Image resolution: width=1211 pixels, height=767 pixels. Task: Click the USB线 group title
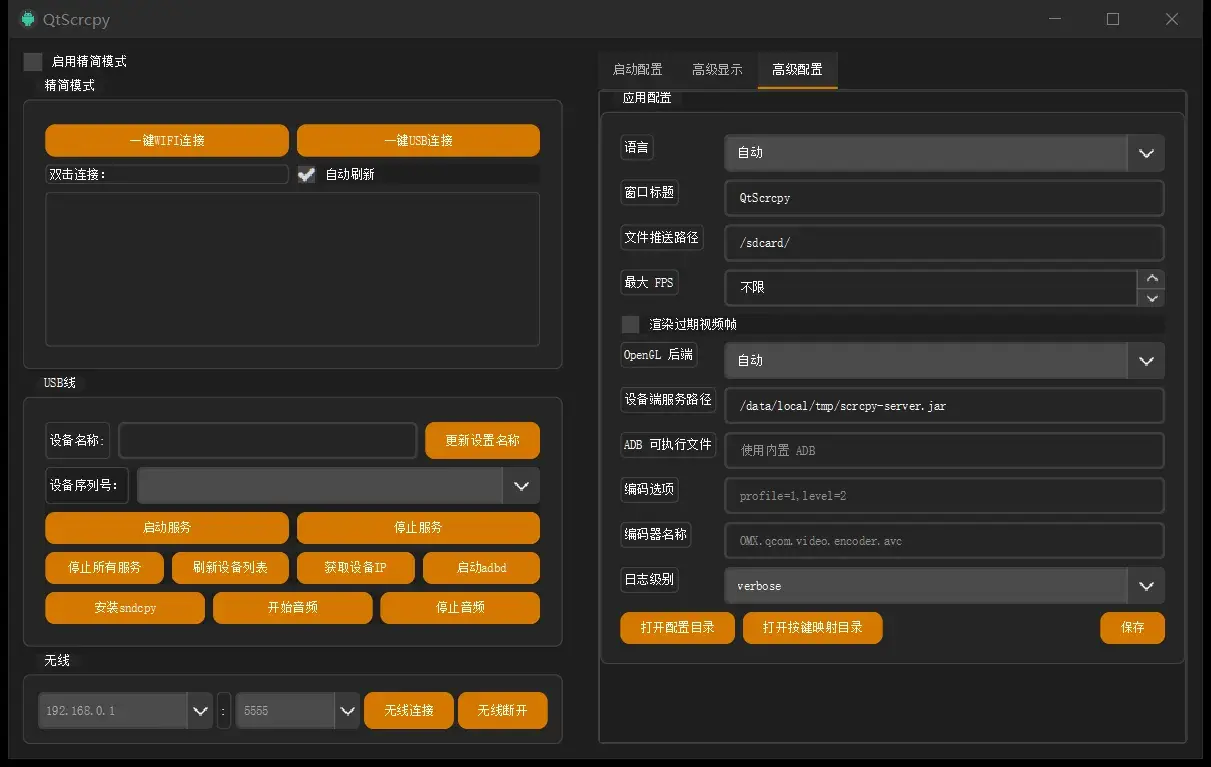coord(60,383)
